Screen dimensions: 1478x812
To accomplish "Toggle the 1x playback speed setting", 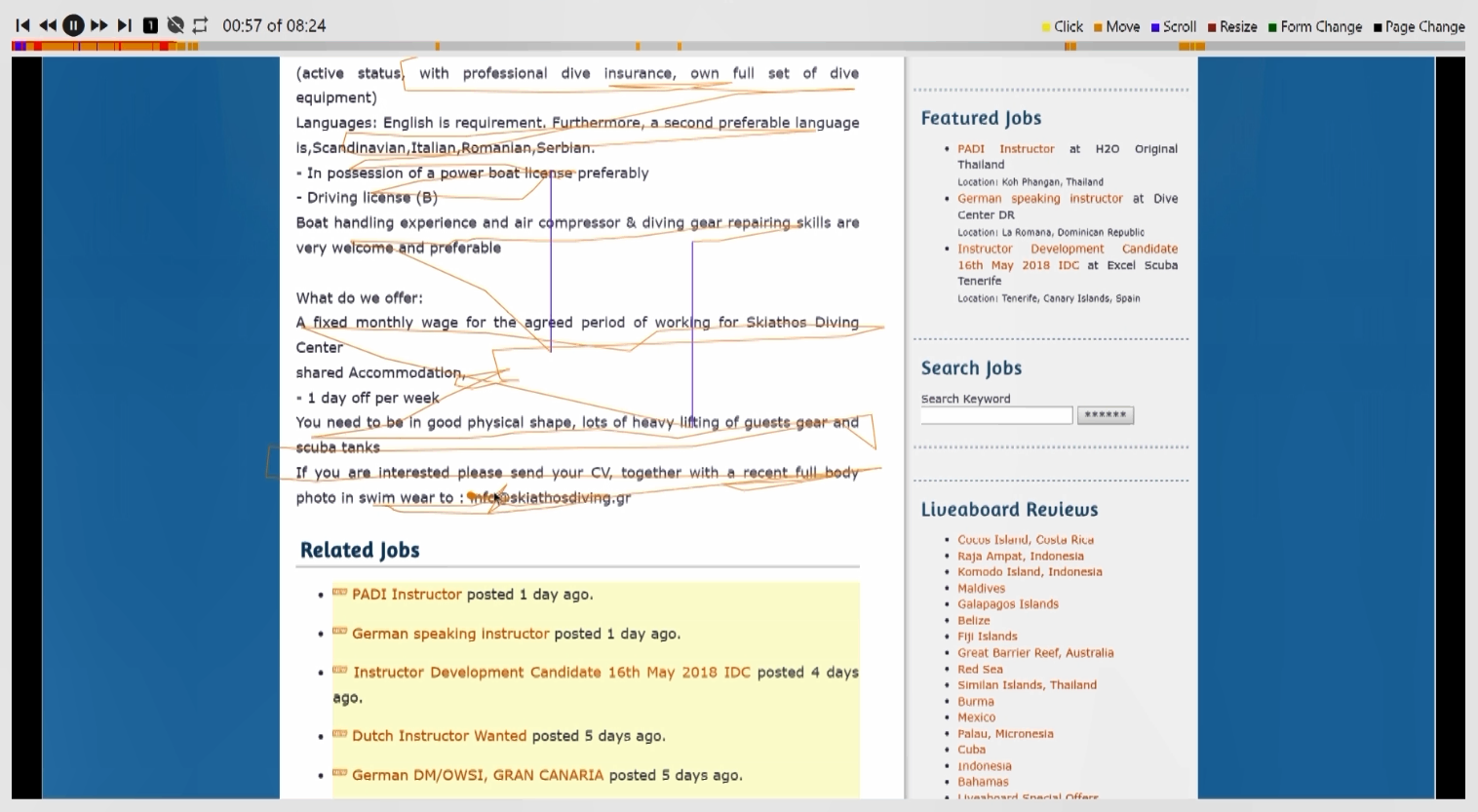I will pyautogui.click(x=149, y=25).
